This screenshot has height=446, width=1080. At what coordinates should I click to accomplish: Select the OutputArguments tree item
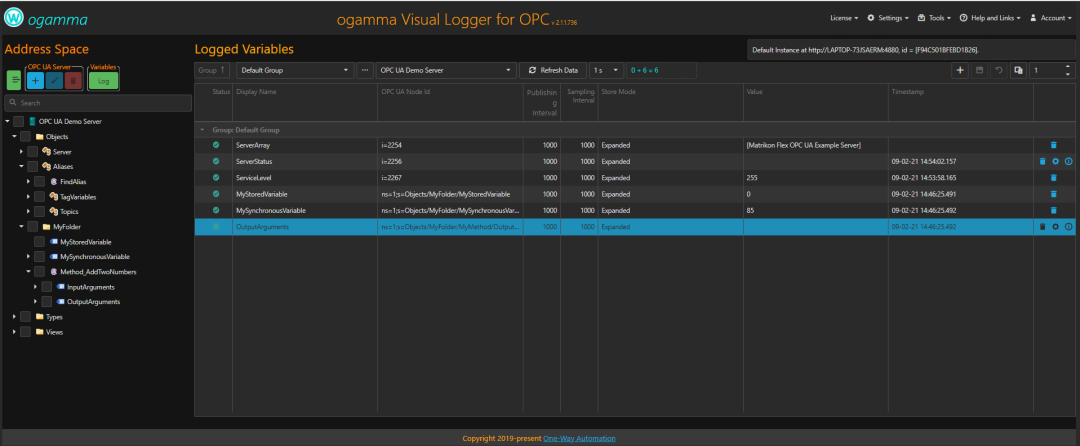(94, 301)
